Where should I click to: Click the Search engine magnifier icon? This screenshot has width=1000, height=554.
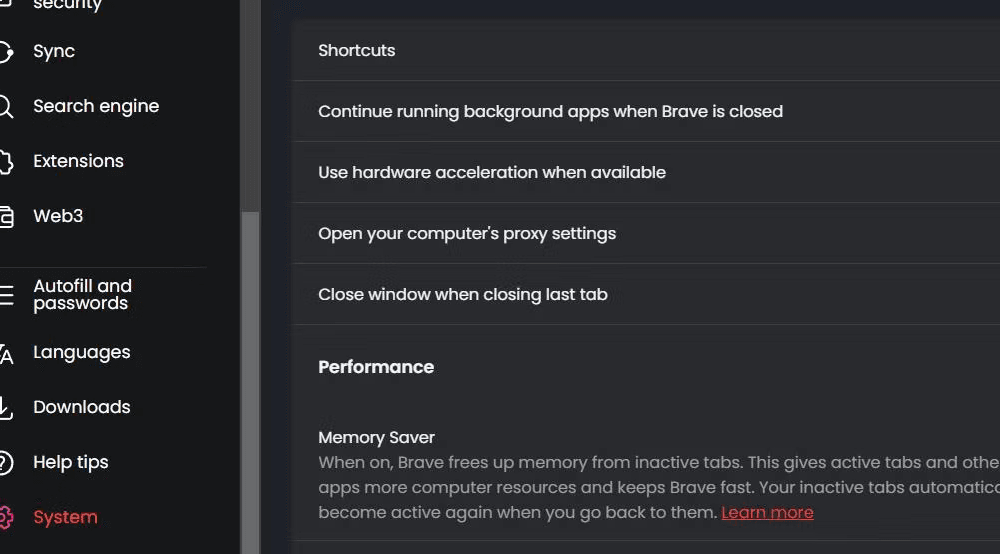point(5,106)
